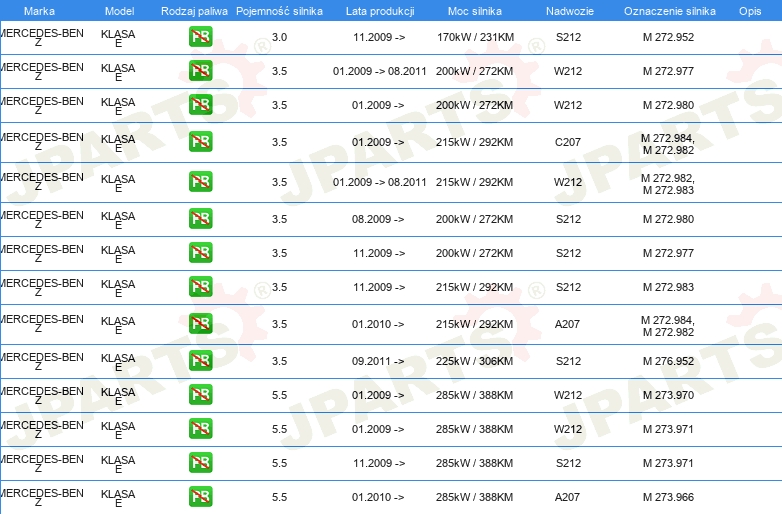Viewport: 782px width, 514px height.
Task: Click 11.2009 -> in M 273.971 row
Action: [x=379, y=463]
